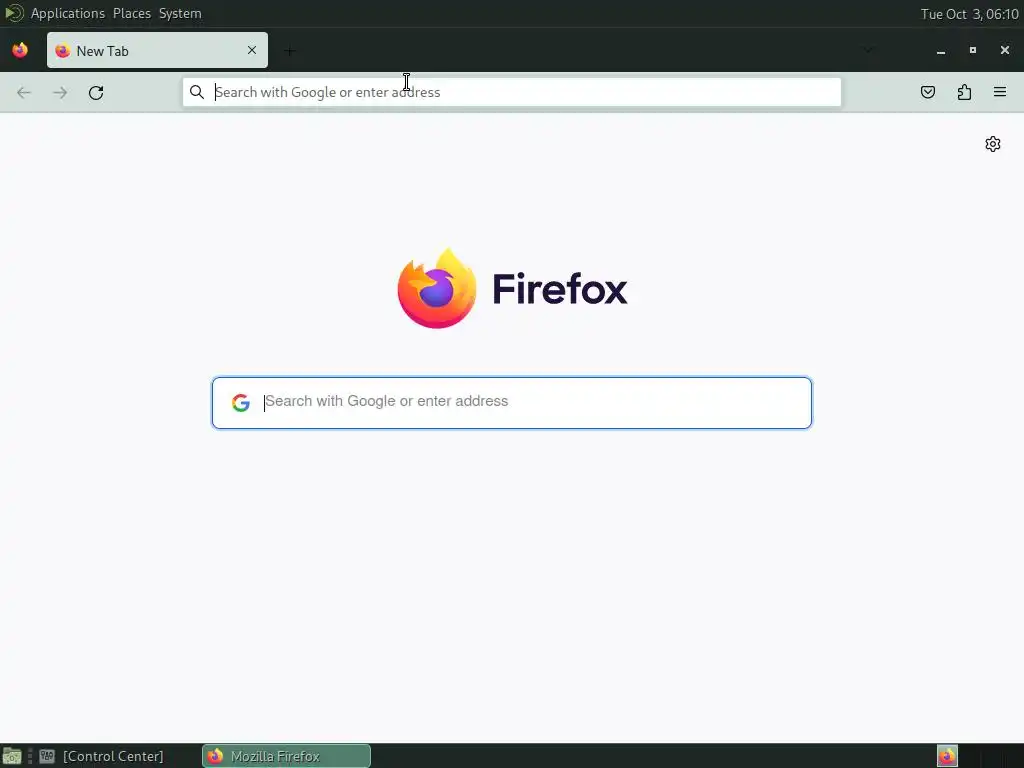
Task: Open the Firefox application hamburger menu
Action: [1000, 92]
